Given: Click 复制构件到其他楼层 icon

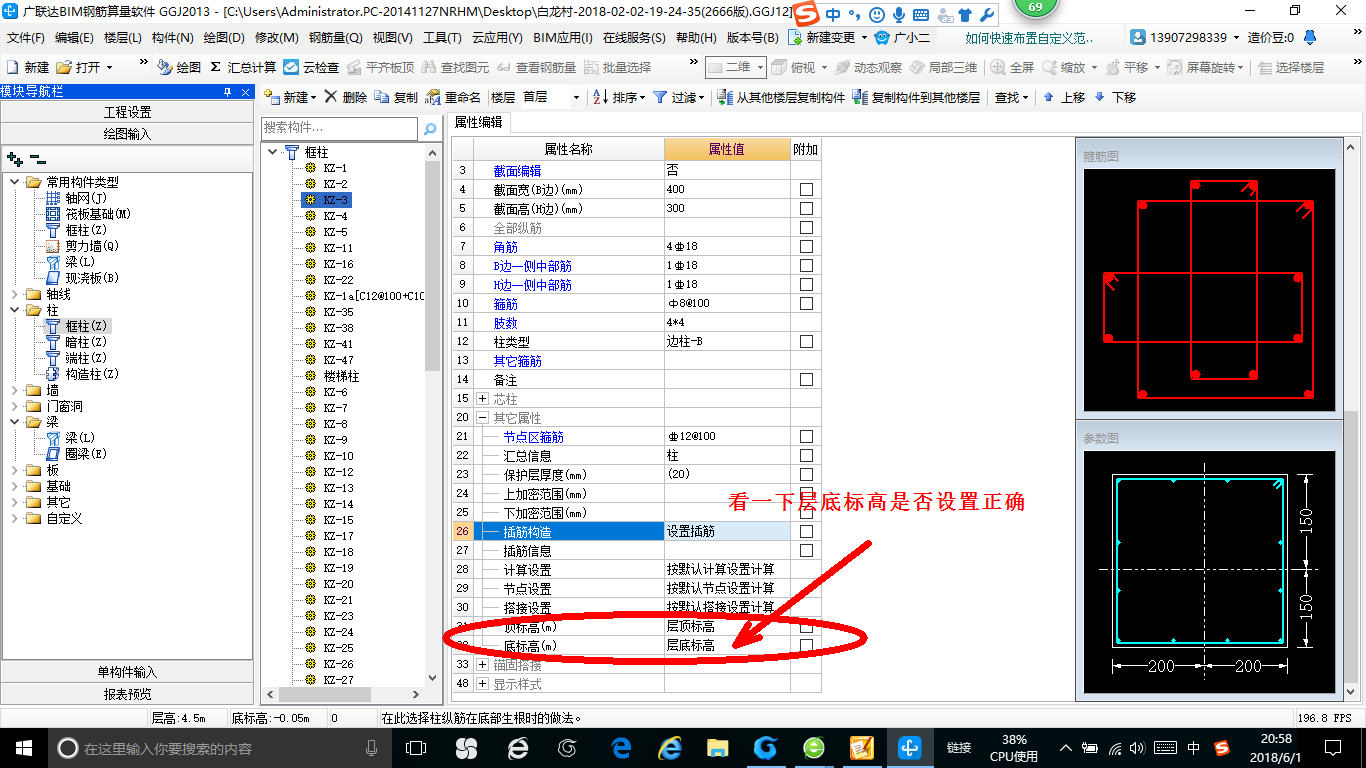Looking at the screenshot, I should point(860,97).
